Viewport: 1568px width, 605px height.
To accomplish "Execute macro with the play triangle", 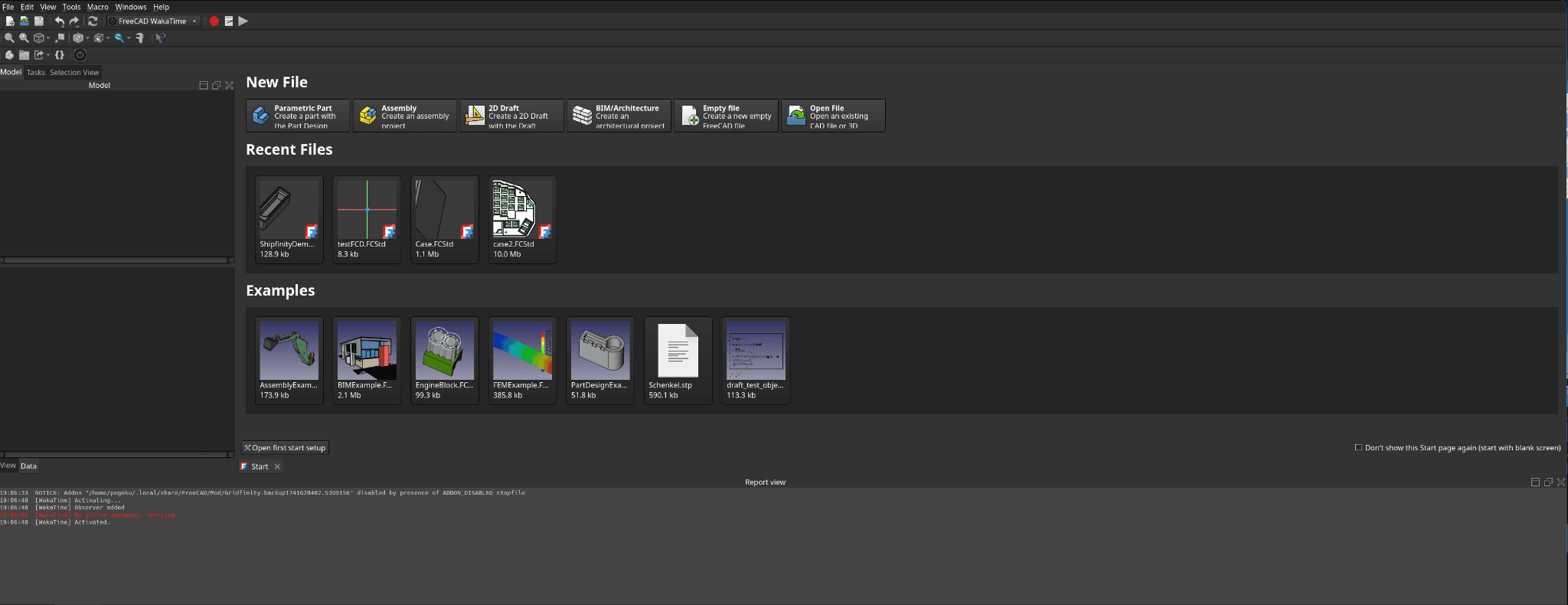I will tap(243, 21).
